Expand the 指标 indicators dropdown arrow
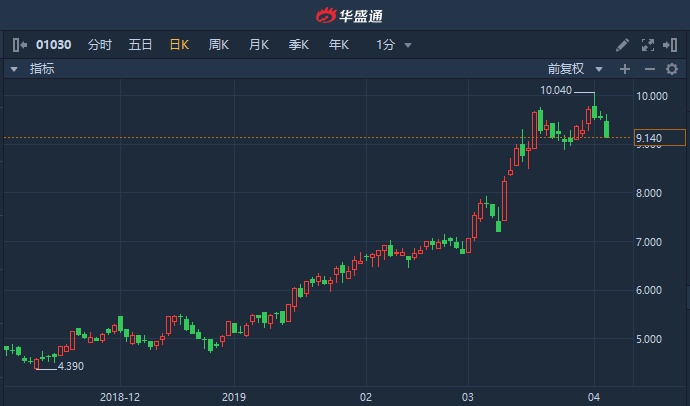The width and height of the screenshot is (690, 406). (x=14, y=69)
